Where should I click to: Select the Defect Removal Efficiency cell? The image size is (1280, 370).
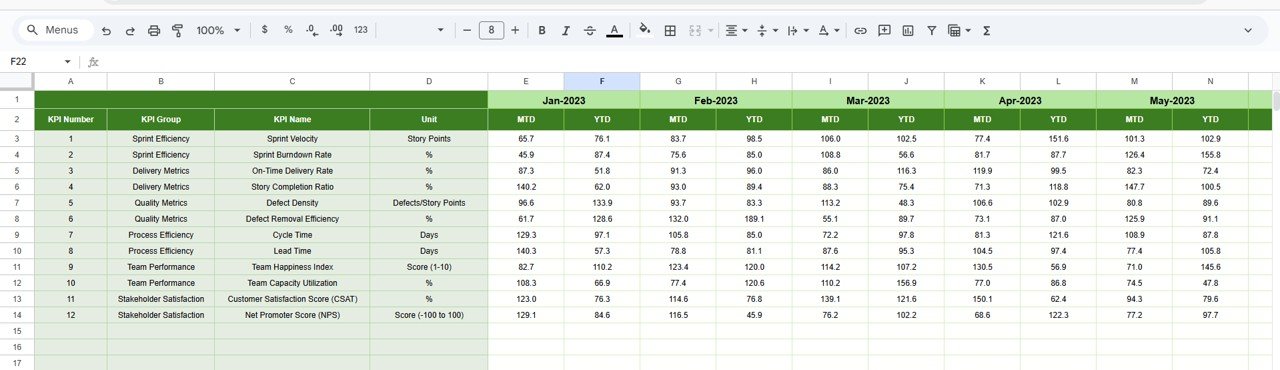292,219
